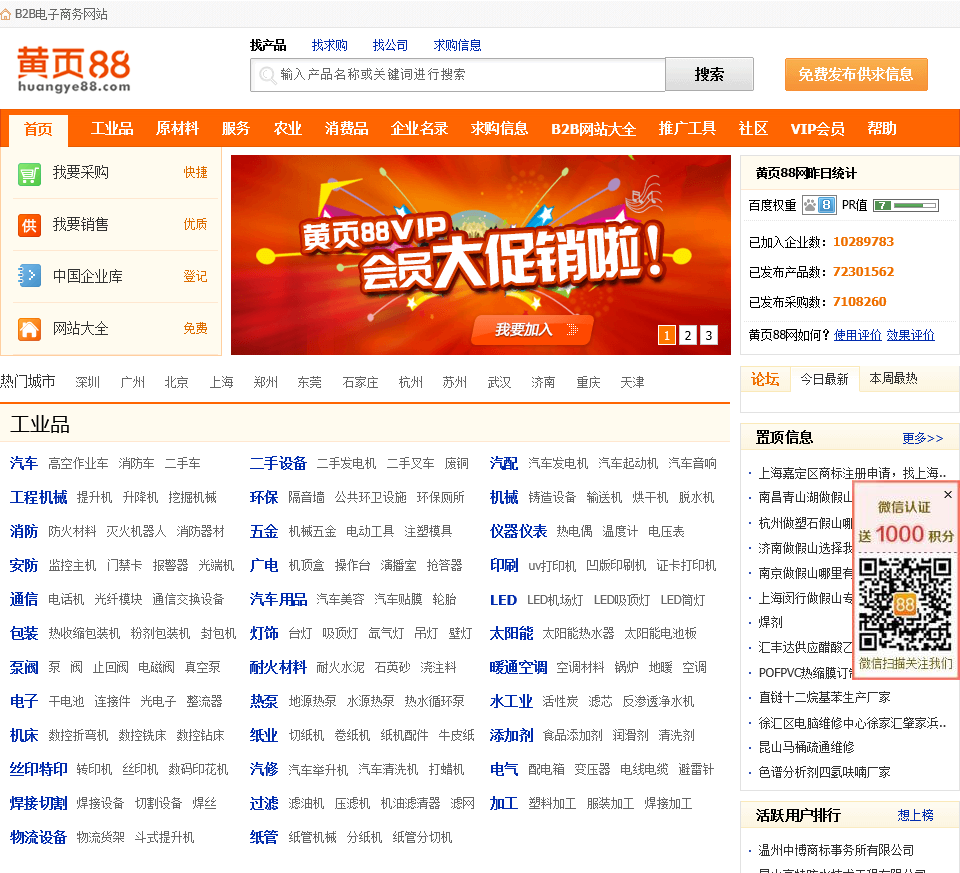
Task: Show banner slide 1
Action: 667,335
